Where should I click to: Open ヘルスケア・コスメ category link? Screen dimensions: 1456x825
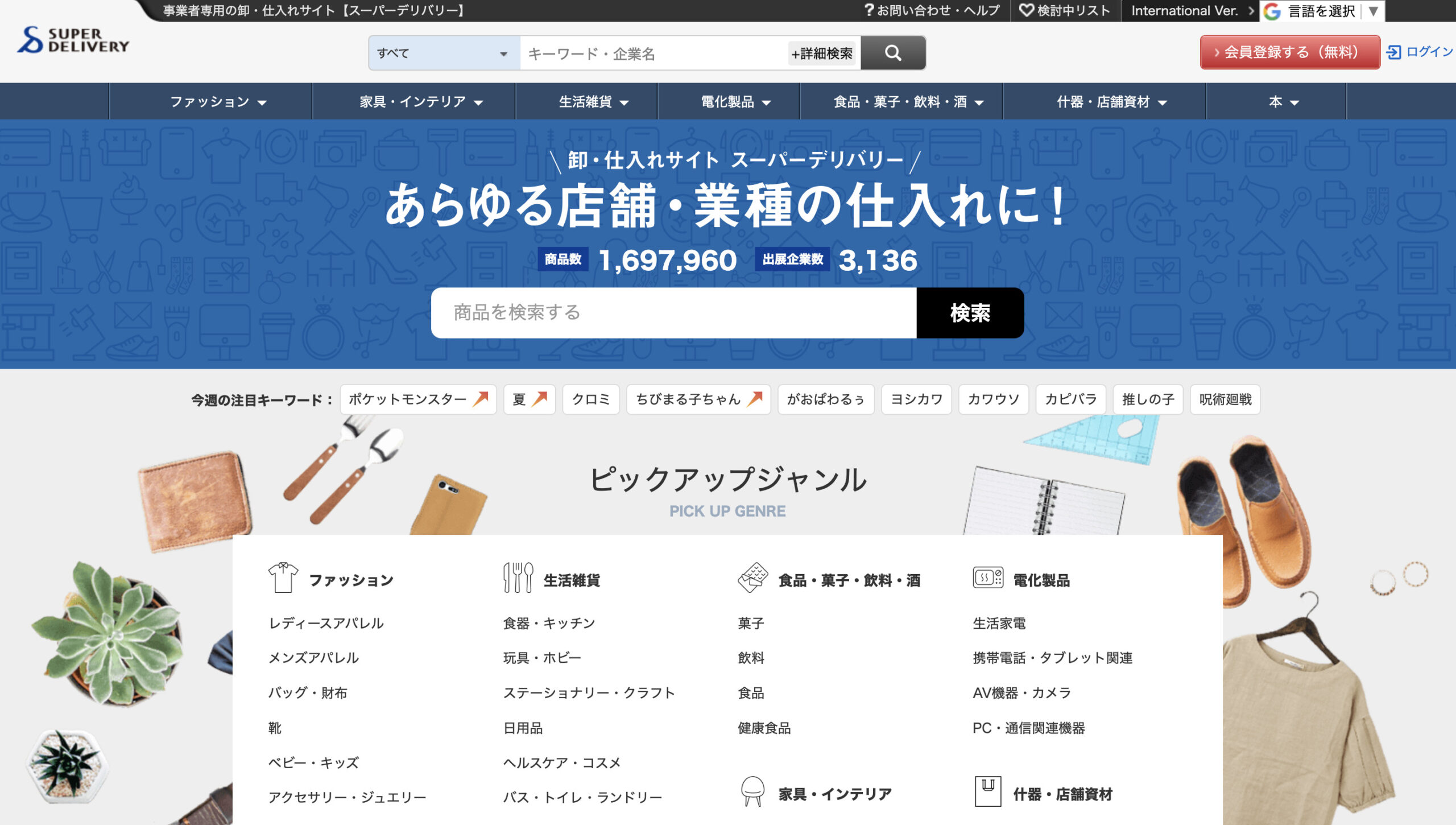pos(562,762)
